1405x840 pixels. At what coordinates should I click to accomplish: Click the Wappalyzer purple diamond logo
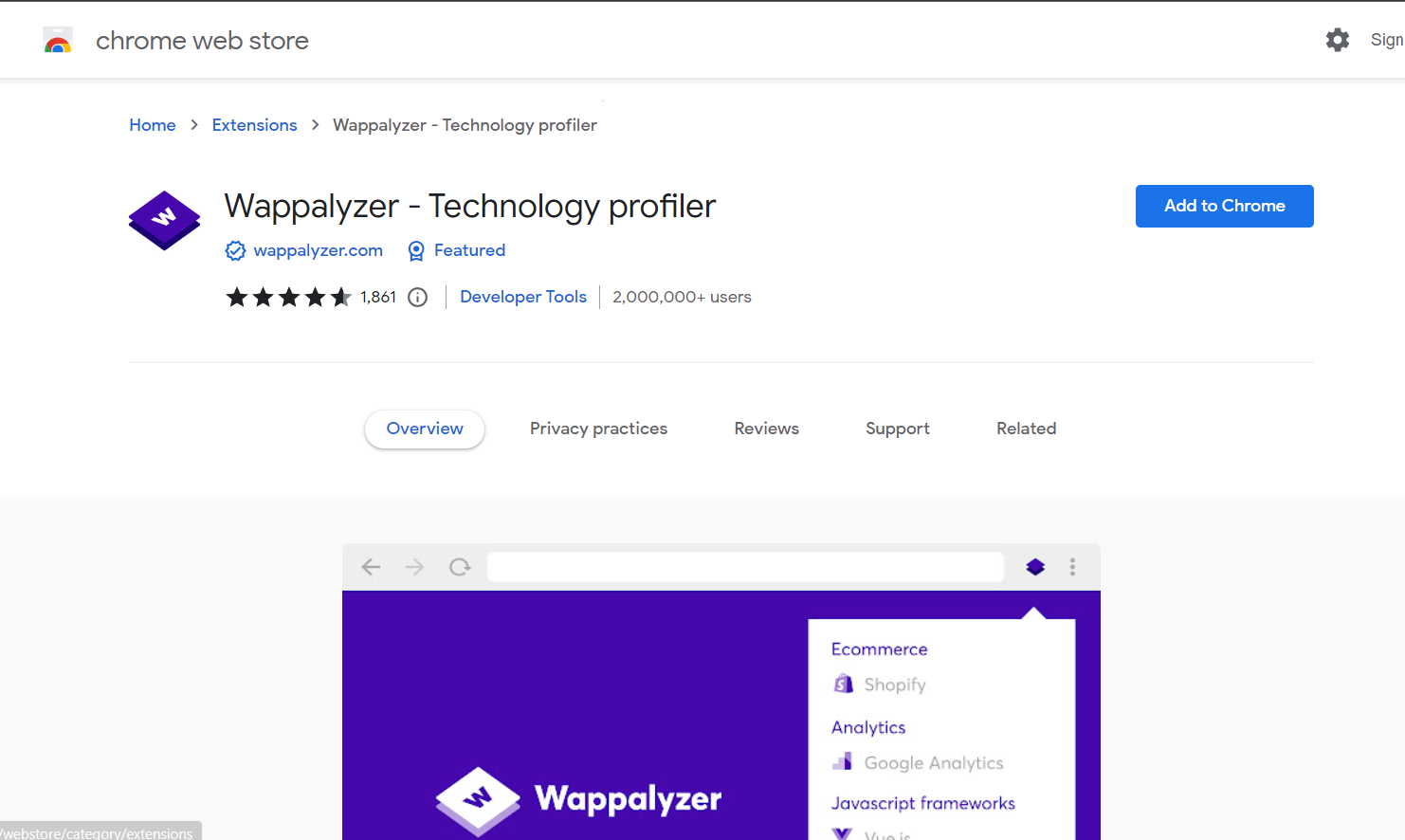click(x=165, y=221)
